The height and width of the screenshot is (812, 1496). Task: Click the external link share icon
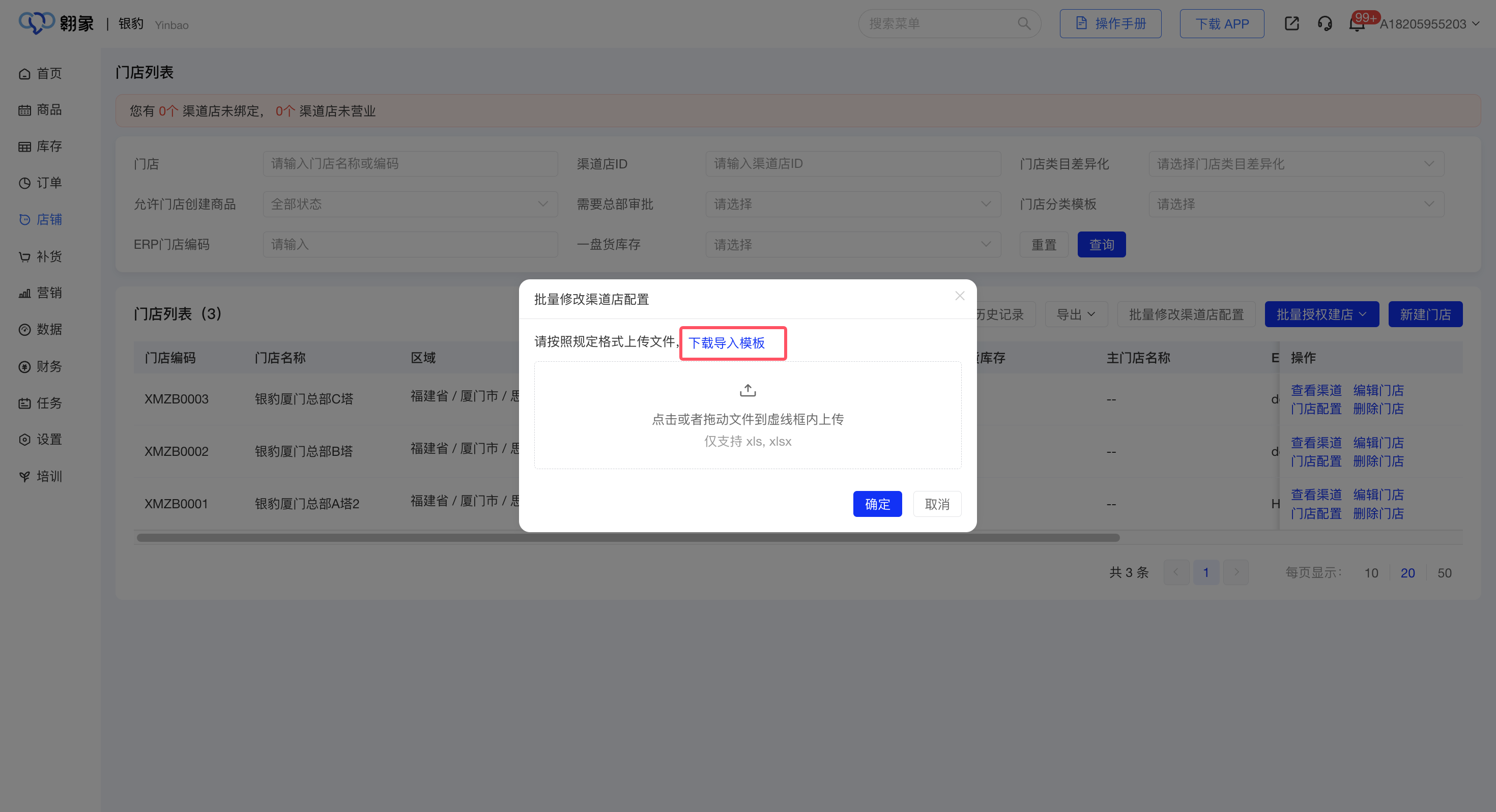pyautogui.click(x=1291, y=24)
